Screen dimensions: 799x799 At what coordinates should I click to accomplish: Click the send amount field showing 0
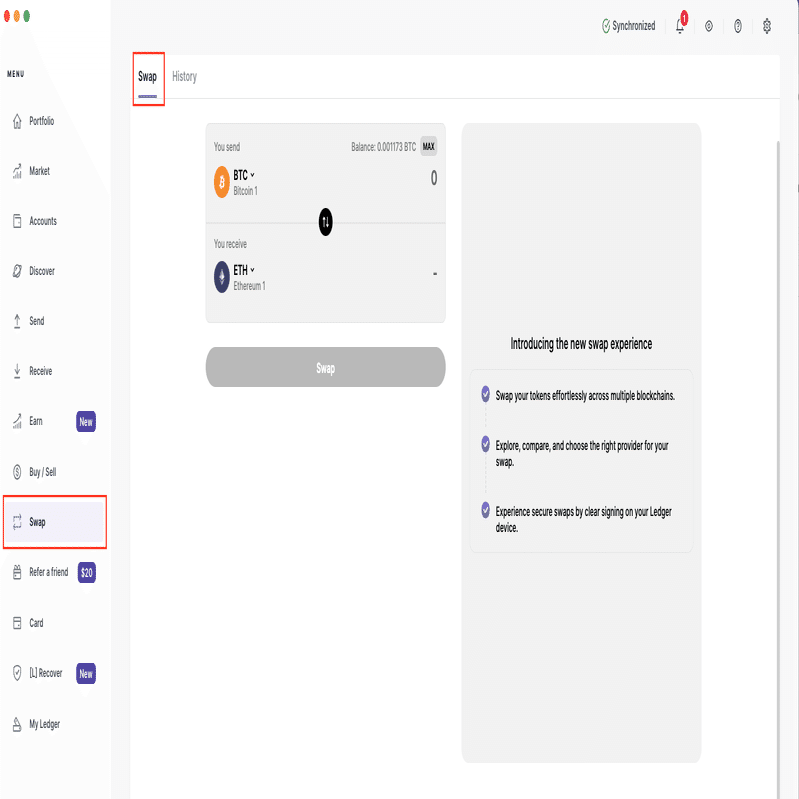[x=434, y=178]
